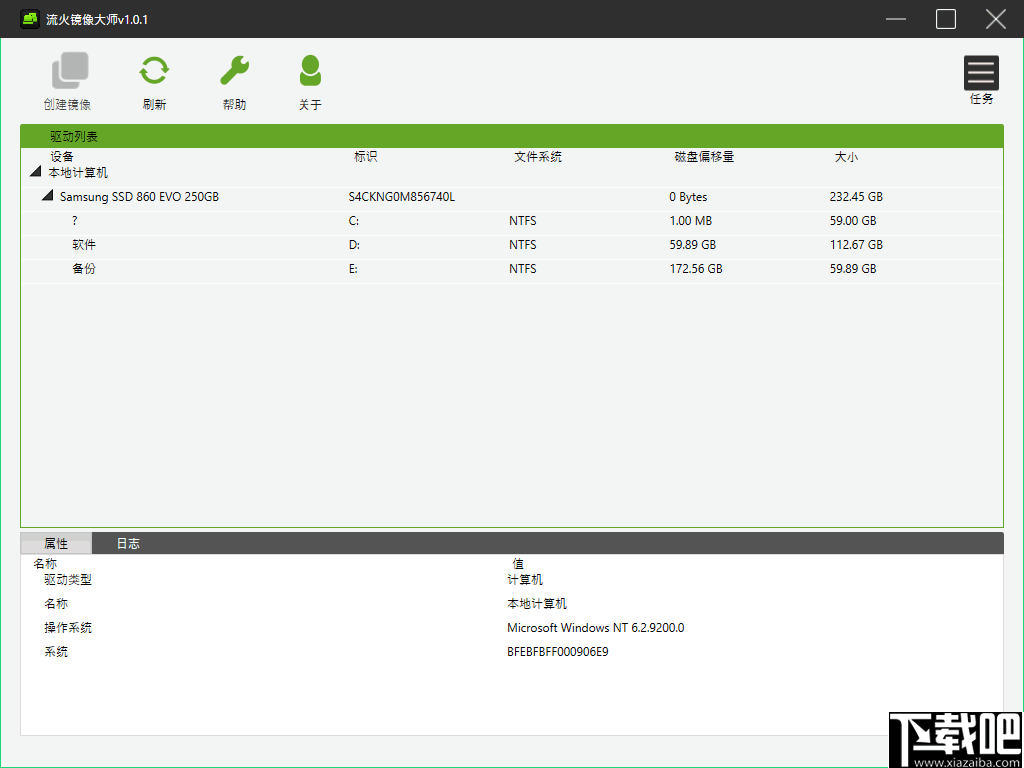Click the 名称 property row under 驱动类型
This screenshot has height=768, width=1024.
512,603
